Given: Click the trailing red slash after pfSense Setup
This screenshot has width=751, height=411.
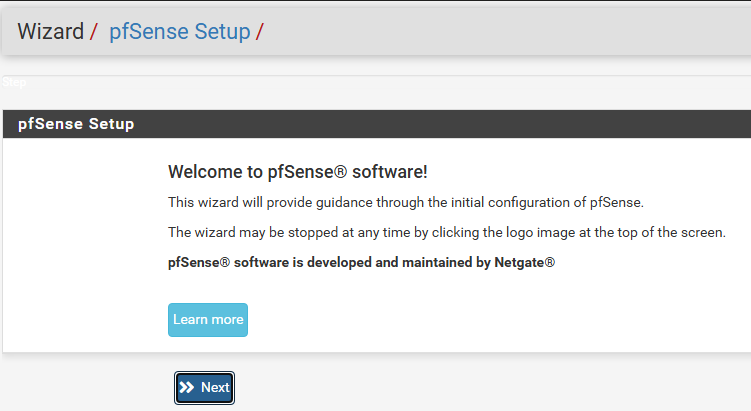Looking at the screenshot, I should [259, 32].
